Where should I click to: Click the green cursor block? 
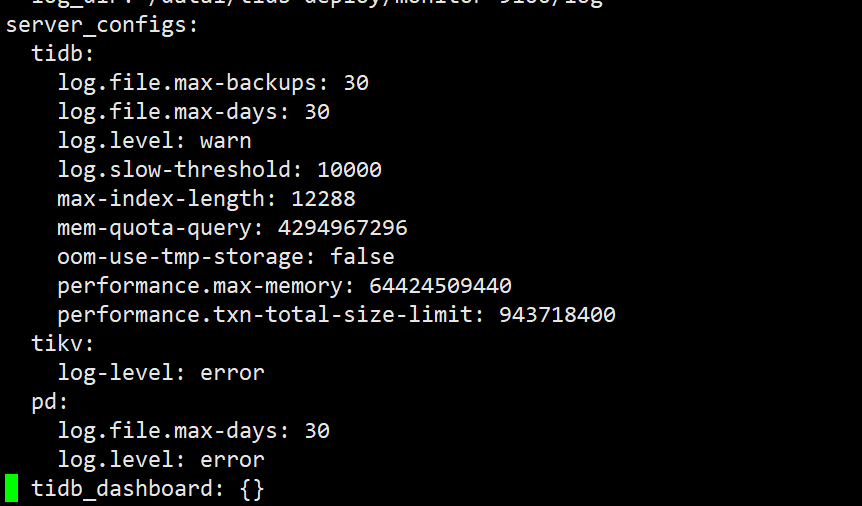(11, 488)
